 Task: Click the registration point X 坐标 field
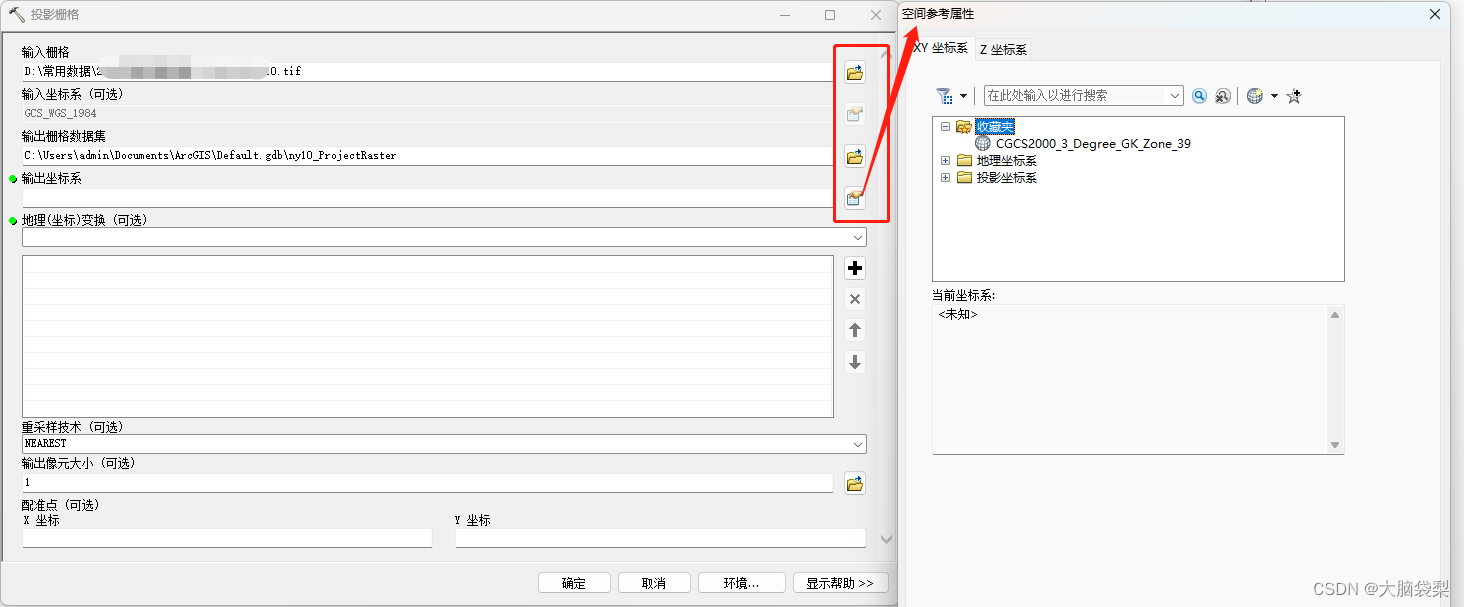tap(227, 538)
